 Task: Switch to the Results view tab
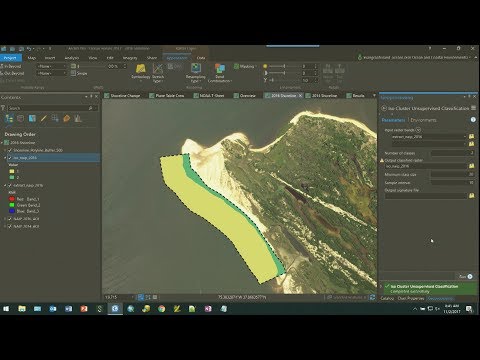(356, 96)
